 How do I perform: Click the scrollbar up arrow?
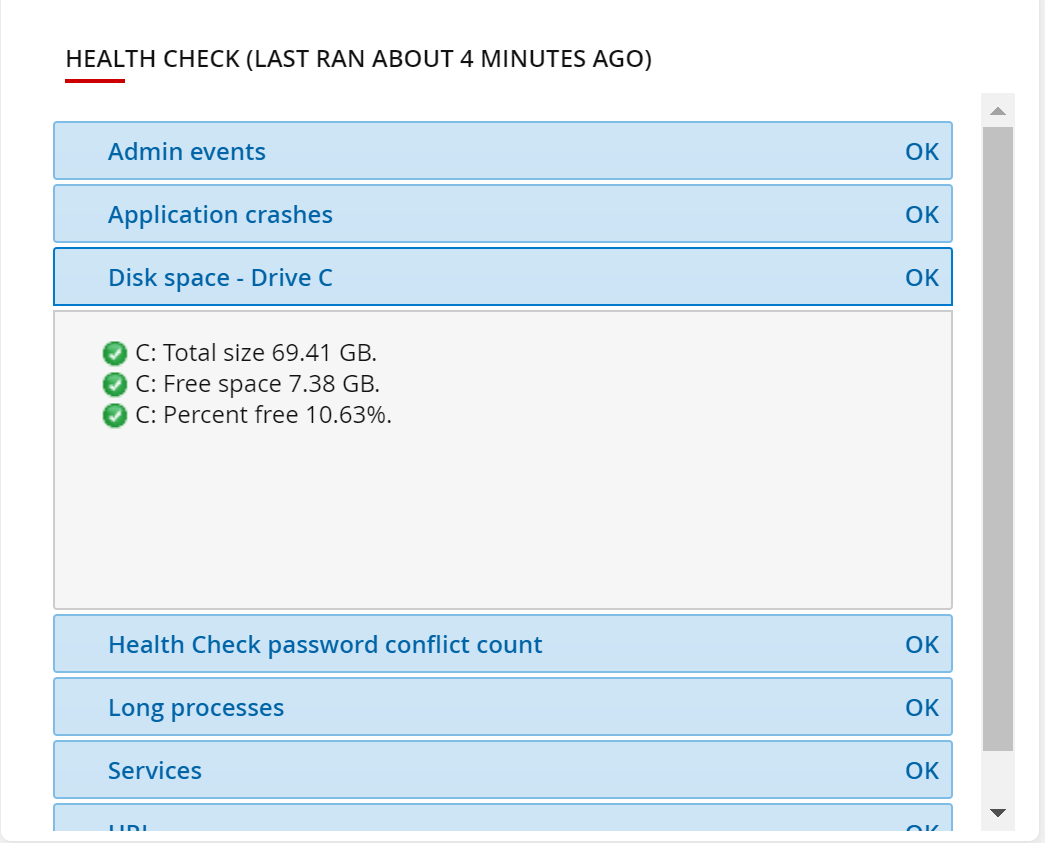(997, 110)
